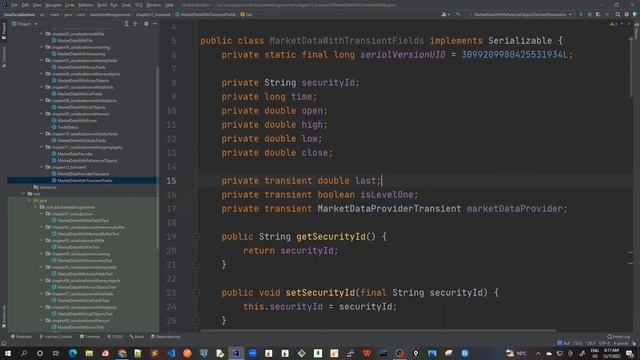Image resolution: width=640 pixels, height=360 pixels.
Task: Open Windows taskbar search
Action: [x=24, y=353]
